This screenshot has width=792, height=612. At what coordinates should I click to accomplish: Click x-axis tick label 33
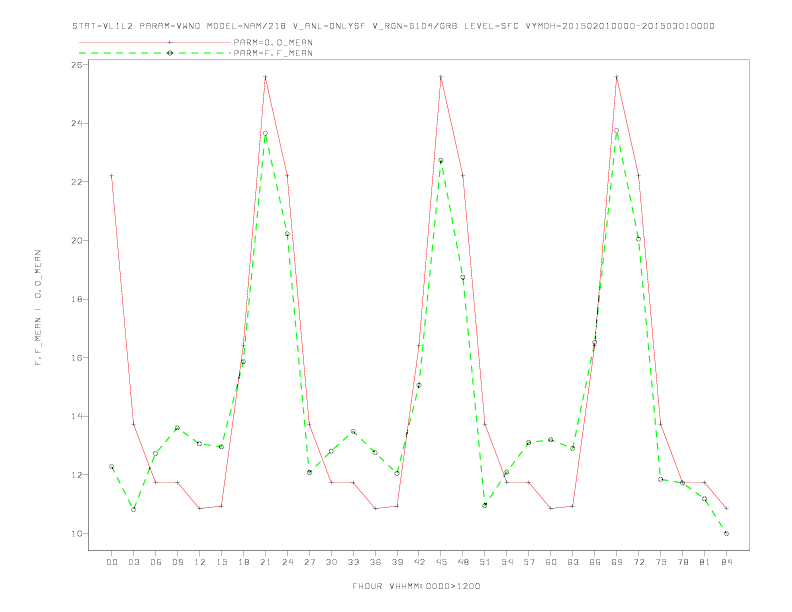point(353,562)
